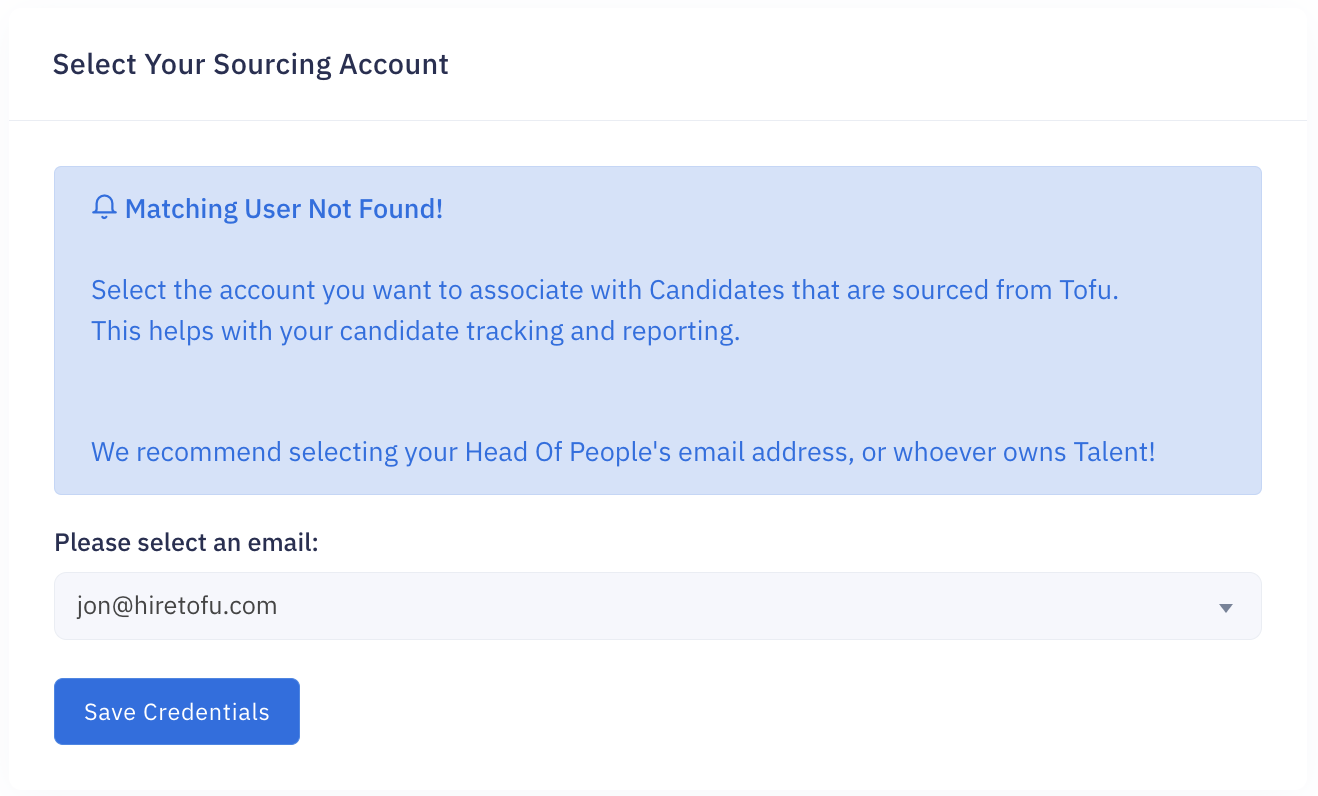
Task: Click the 'Matching User Not Found!' alert title
Action: (x=284, y=209)
